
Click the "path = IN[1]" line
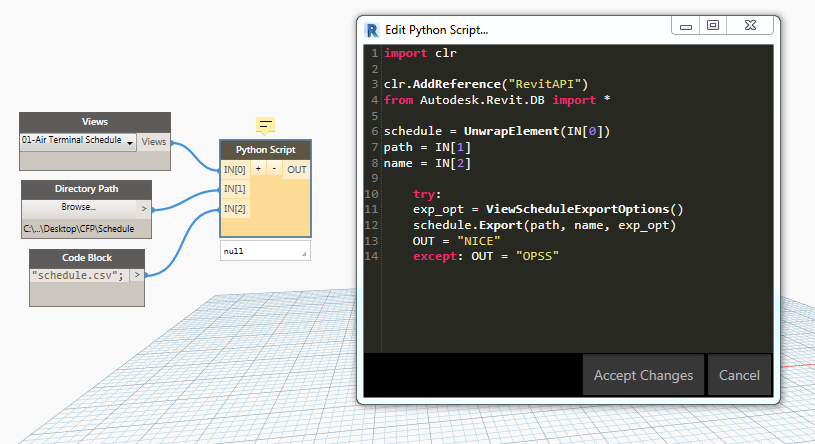pyautogui.click(x=427, y=147)
